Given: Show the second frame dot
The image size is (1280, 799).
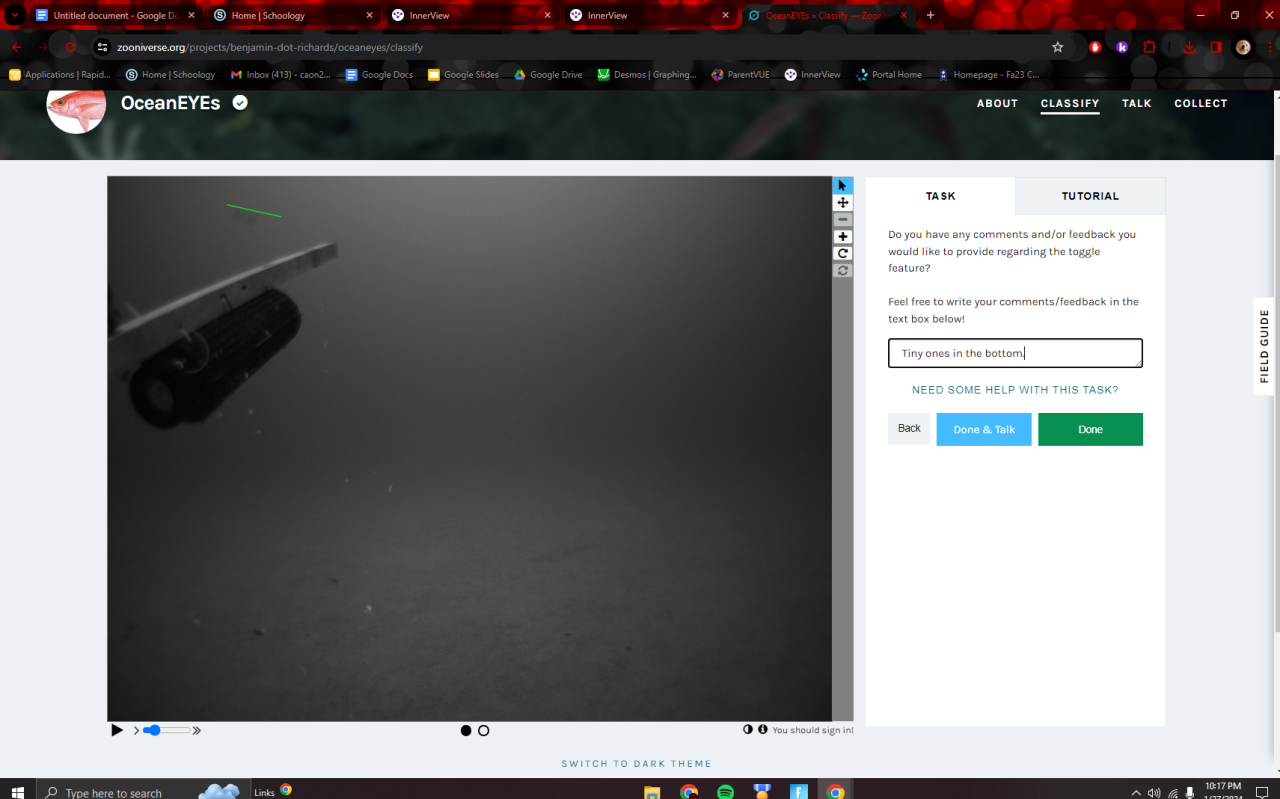Looking at the screenshot, I should click(x=484, y=731).
